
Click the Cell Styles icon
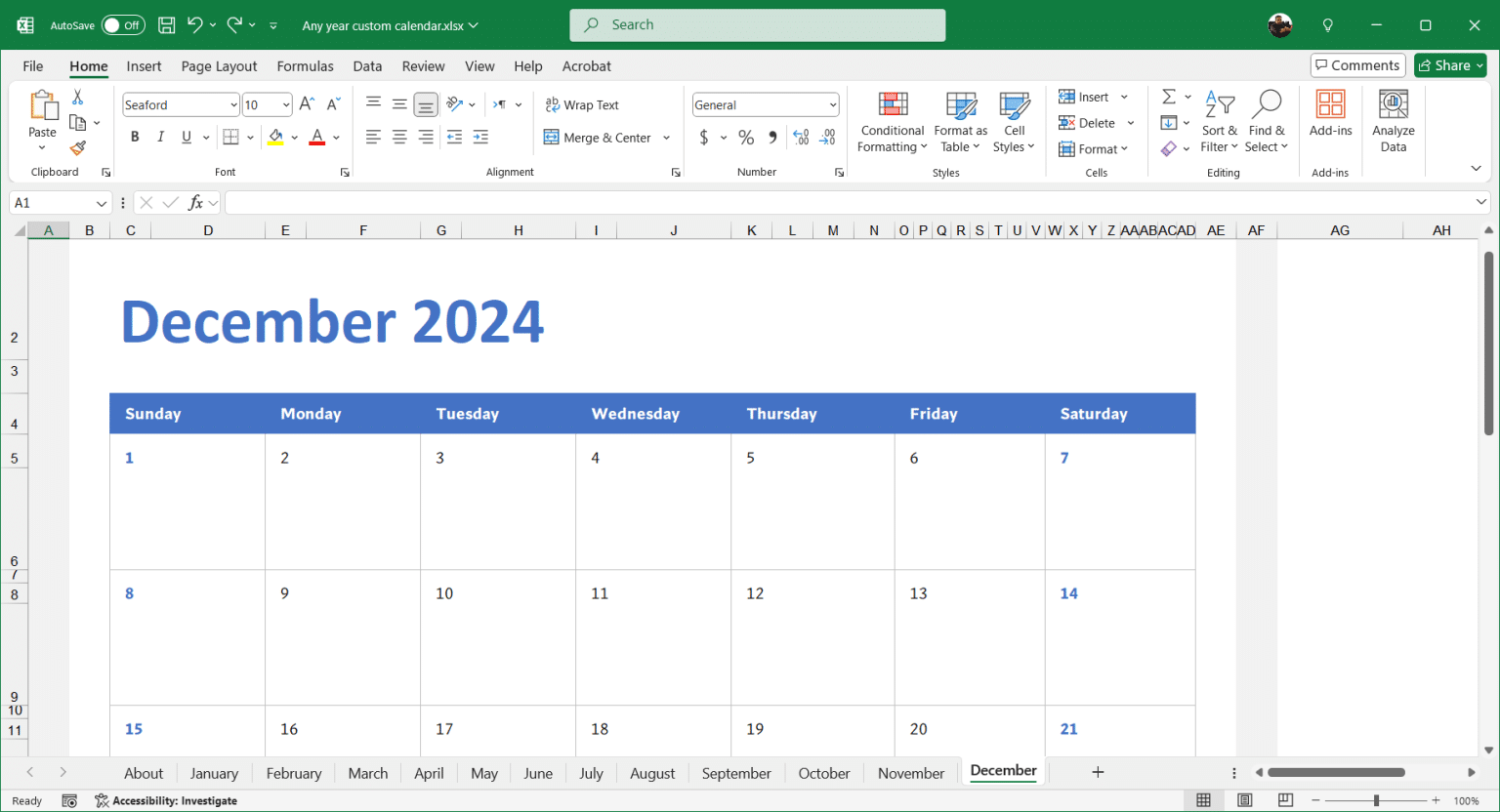point(1014,121)
